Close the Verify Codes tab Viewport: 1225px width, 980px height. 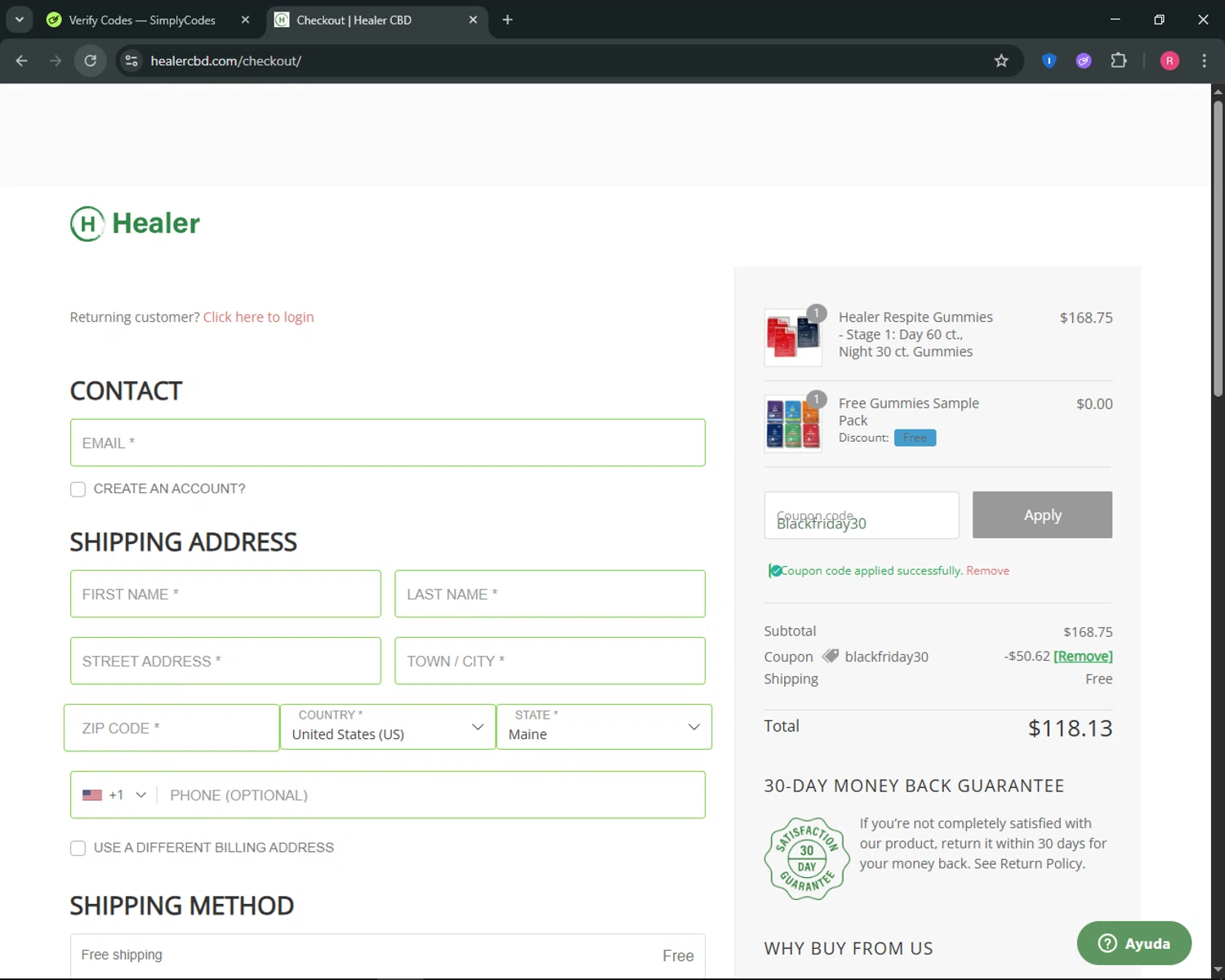[245, 20]
